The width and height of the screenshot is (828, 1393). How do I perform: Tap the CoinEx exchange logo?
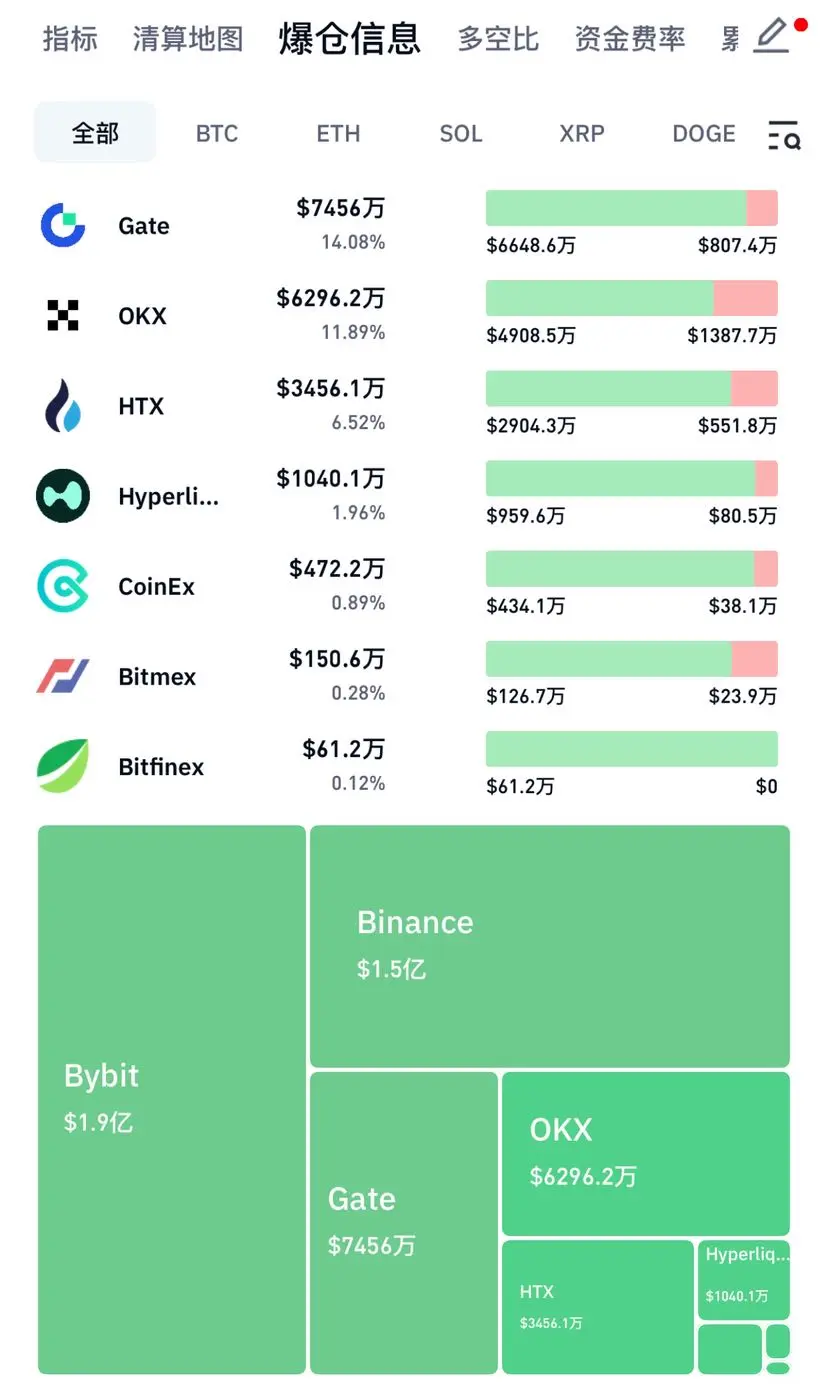(63, 586)
